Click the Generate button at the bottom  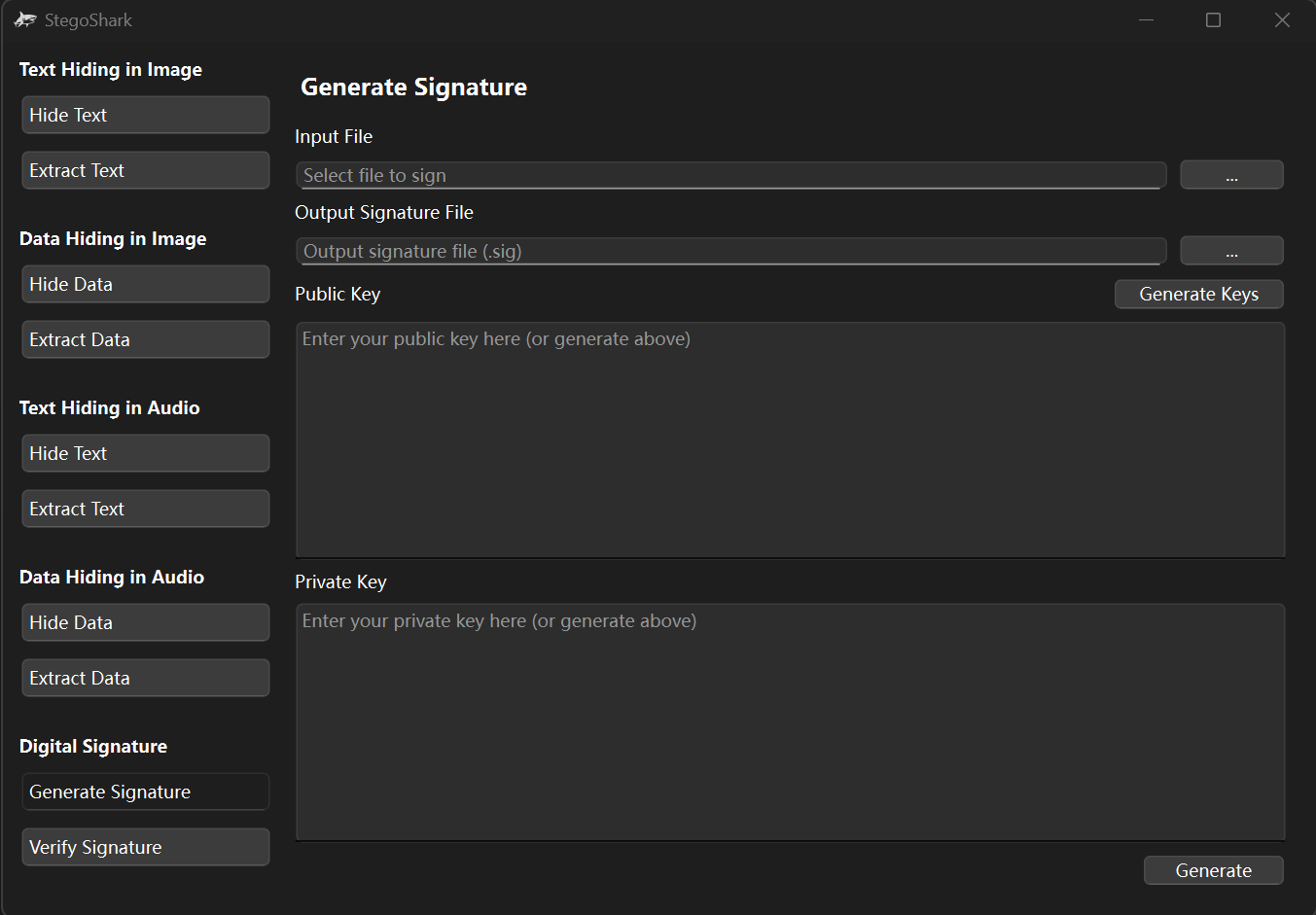(x=1213, y=870)
